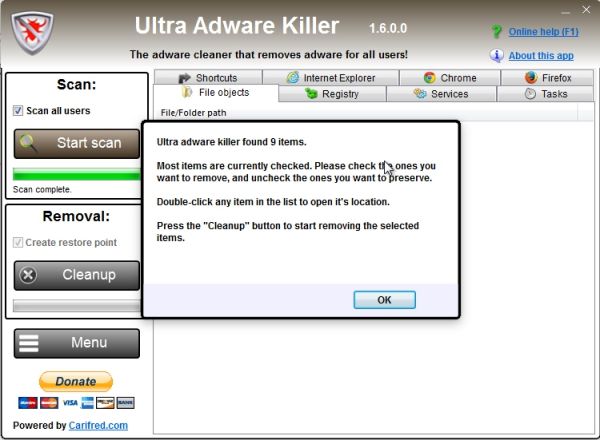Click the Internet Explorer tab icon
Image resolution: width=600 pixels, height=440 pixels.
[x=293, y=78]
